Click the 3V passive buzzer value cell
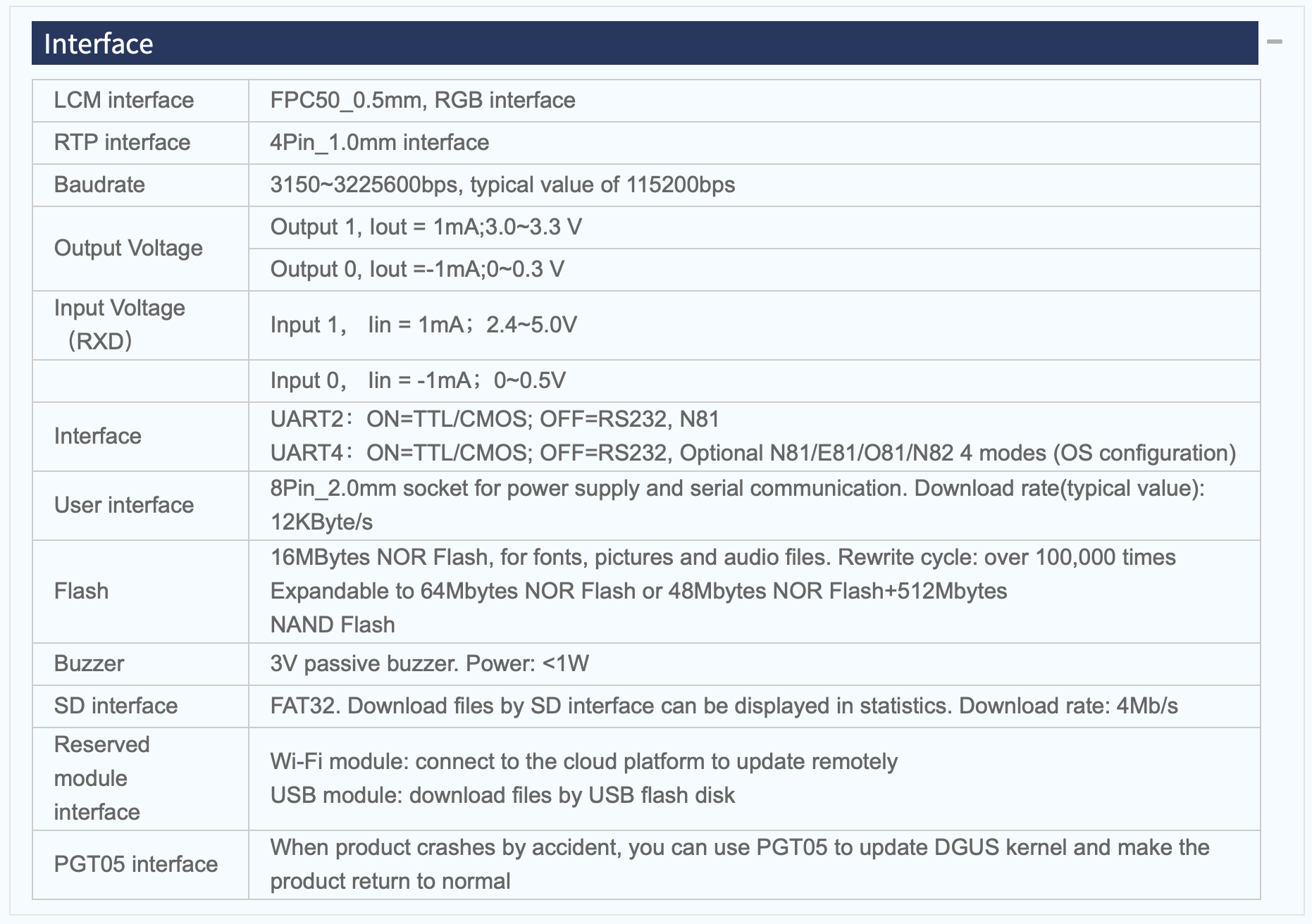Screen dimensions: 1312x924 coord(754,664)
